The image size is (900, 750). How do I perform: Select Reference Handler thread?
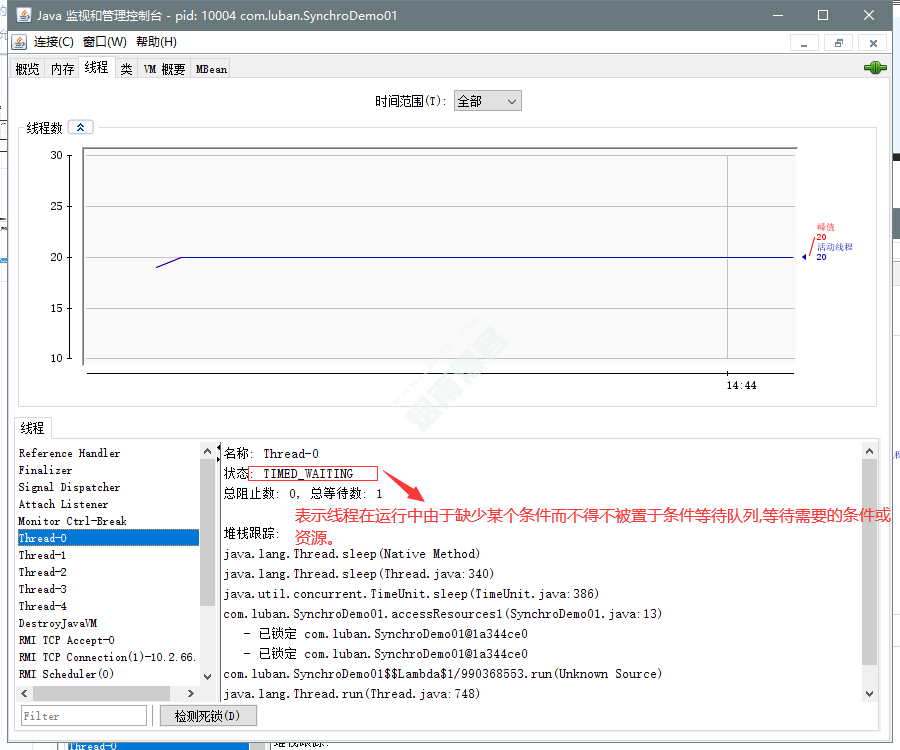tap(69, 453)
